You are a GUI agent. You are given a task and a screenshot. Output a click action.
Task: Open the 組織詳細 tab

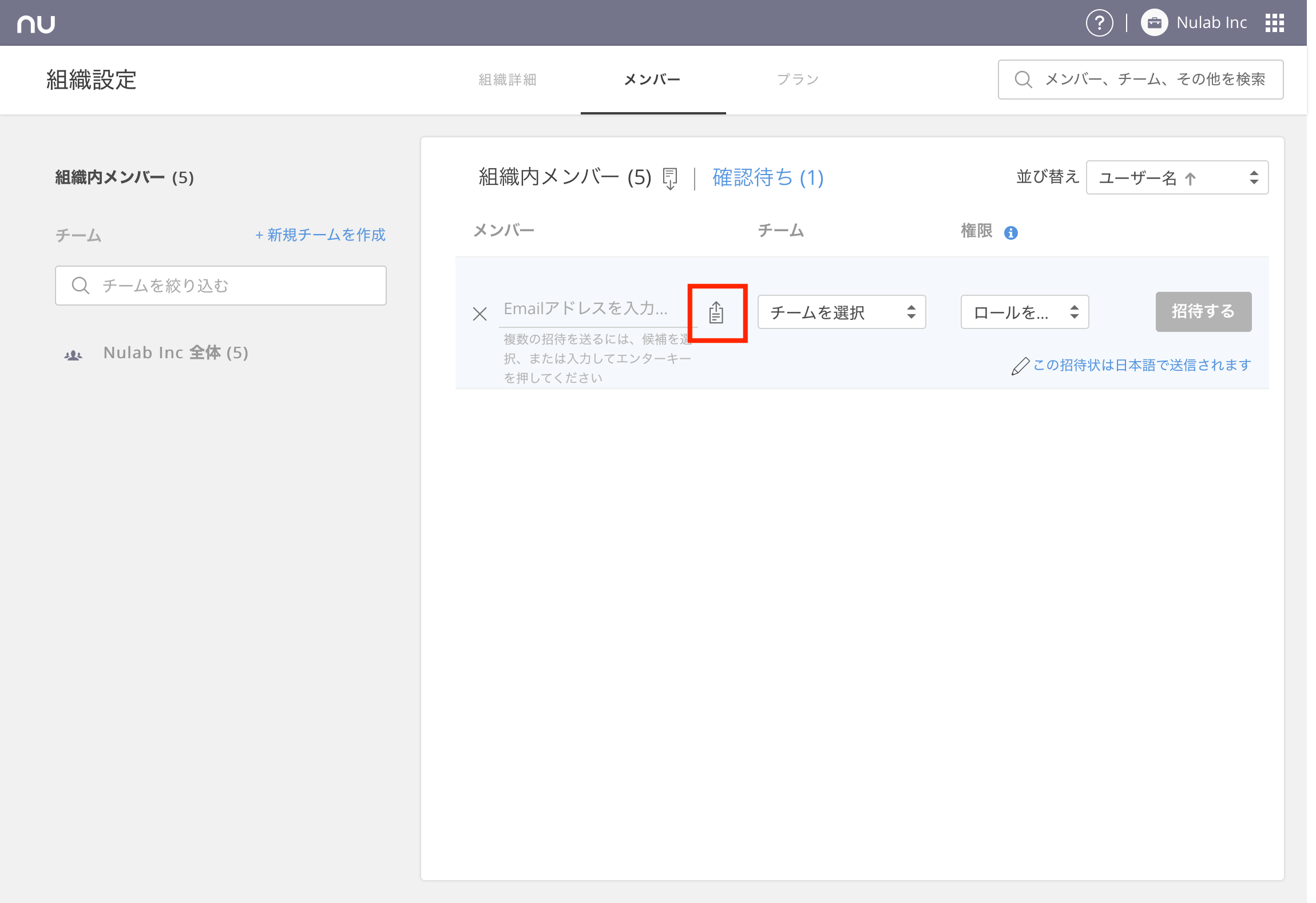pyautogui.click(x=507, y=80)
